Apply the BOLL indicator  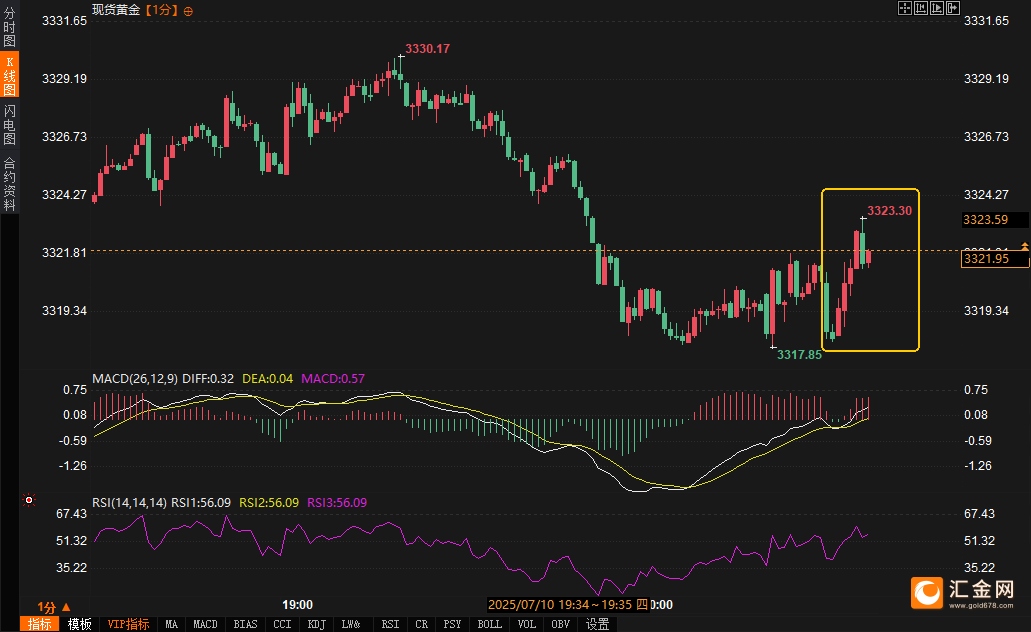489,624
